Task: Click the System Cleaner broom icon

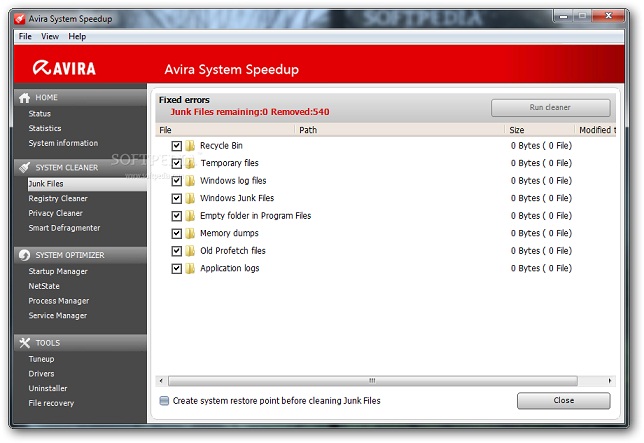Action: 24,168
